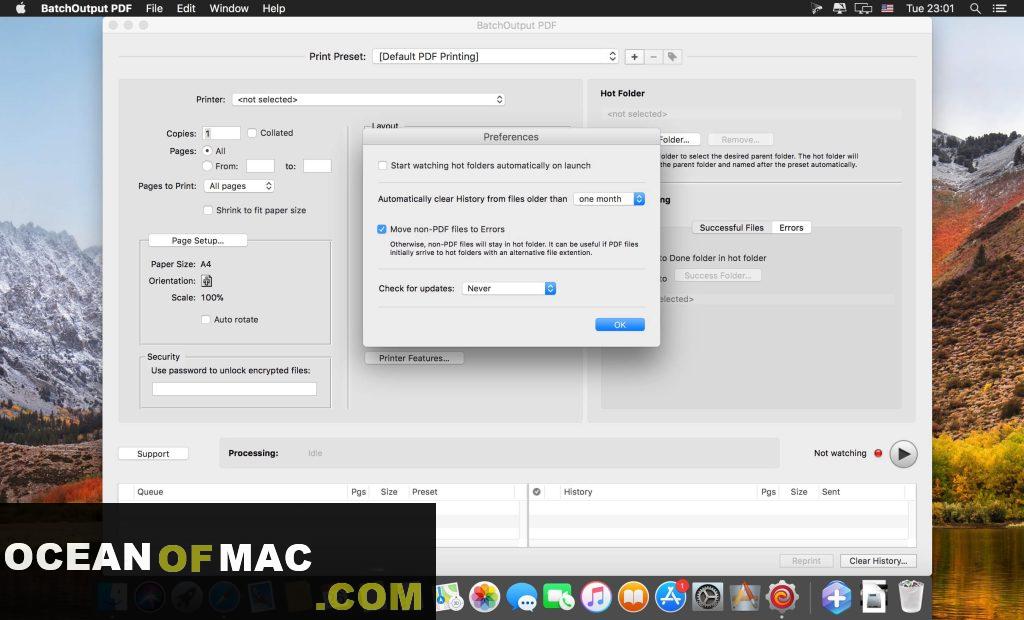The width and height of the screenshot is (1024, 620).
Task: Click the US flag input source icon
Action: [888, 8]
